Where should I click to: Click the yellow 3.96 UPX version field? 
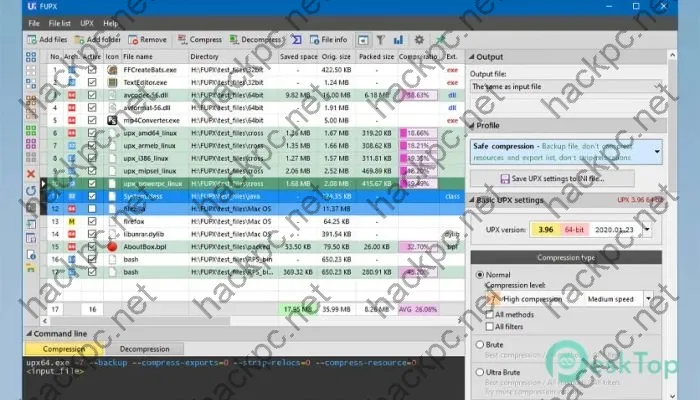[546, 229]
